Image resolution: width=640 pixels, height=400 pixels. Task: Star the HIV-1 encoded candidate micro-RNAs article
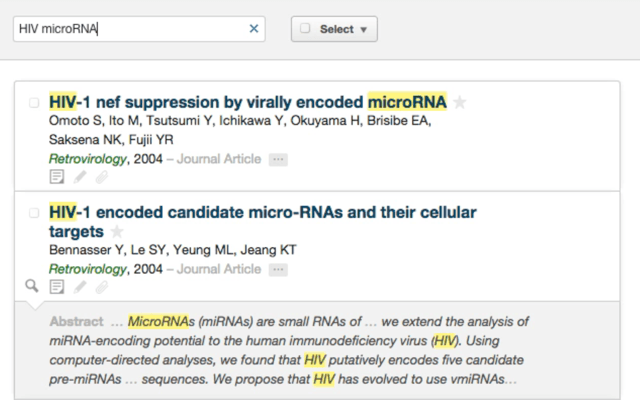coord(117,231)
